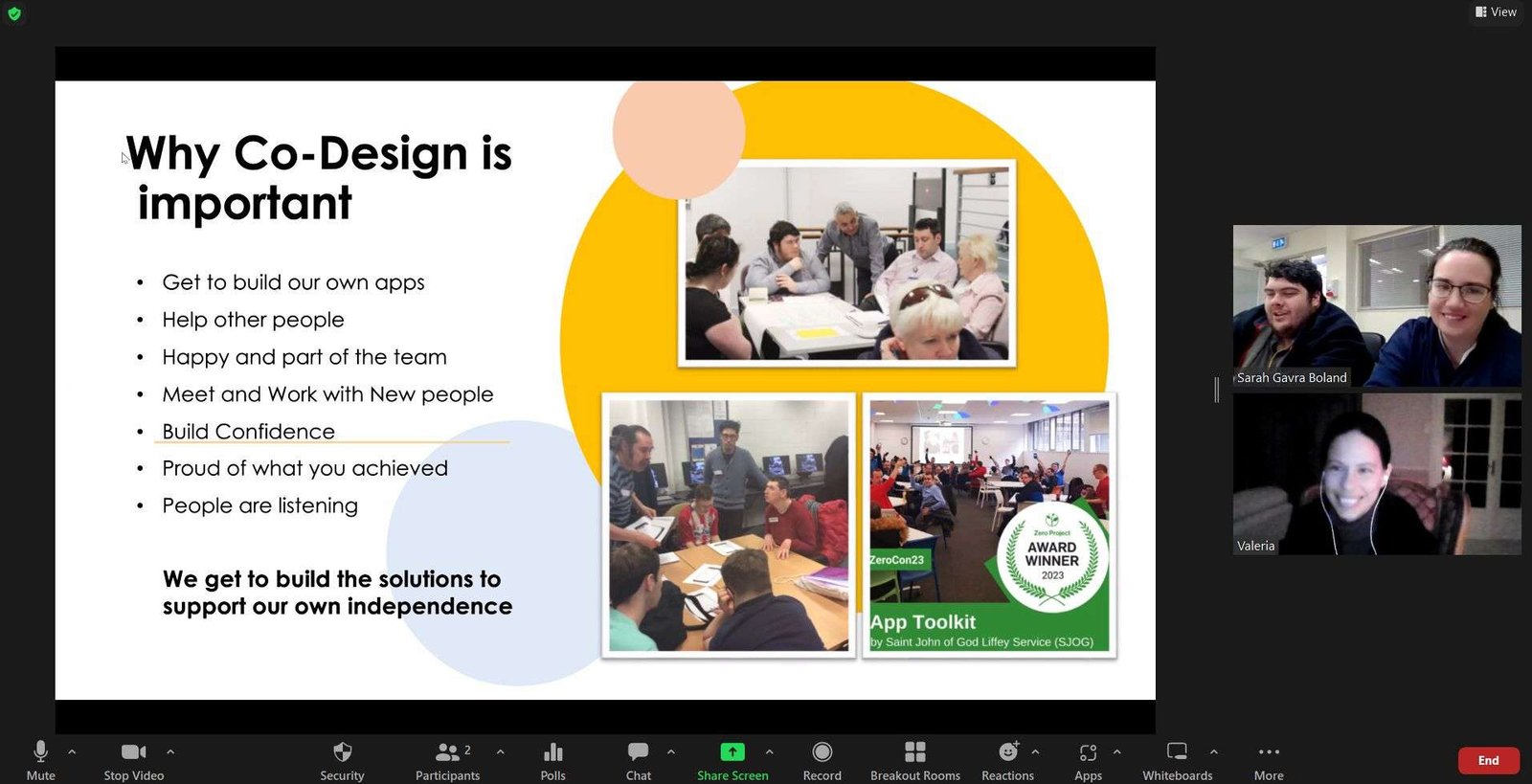The height and width of the screenshot is (784, 1532).
Task: Click the green Share Screen button
Action: (x=732, y=760)
